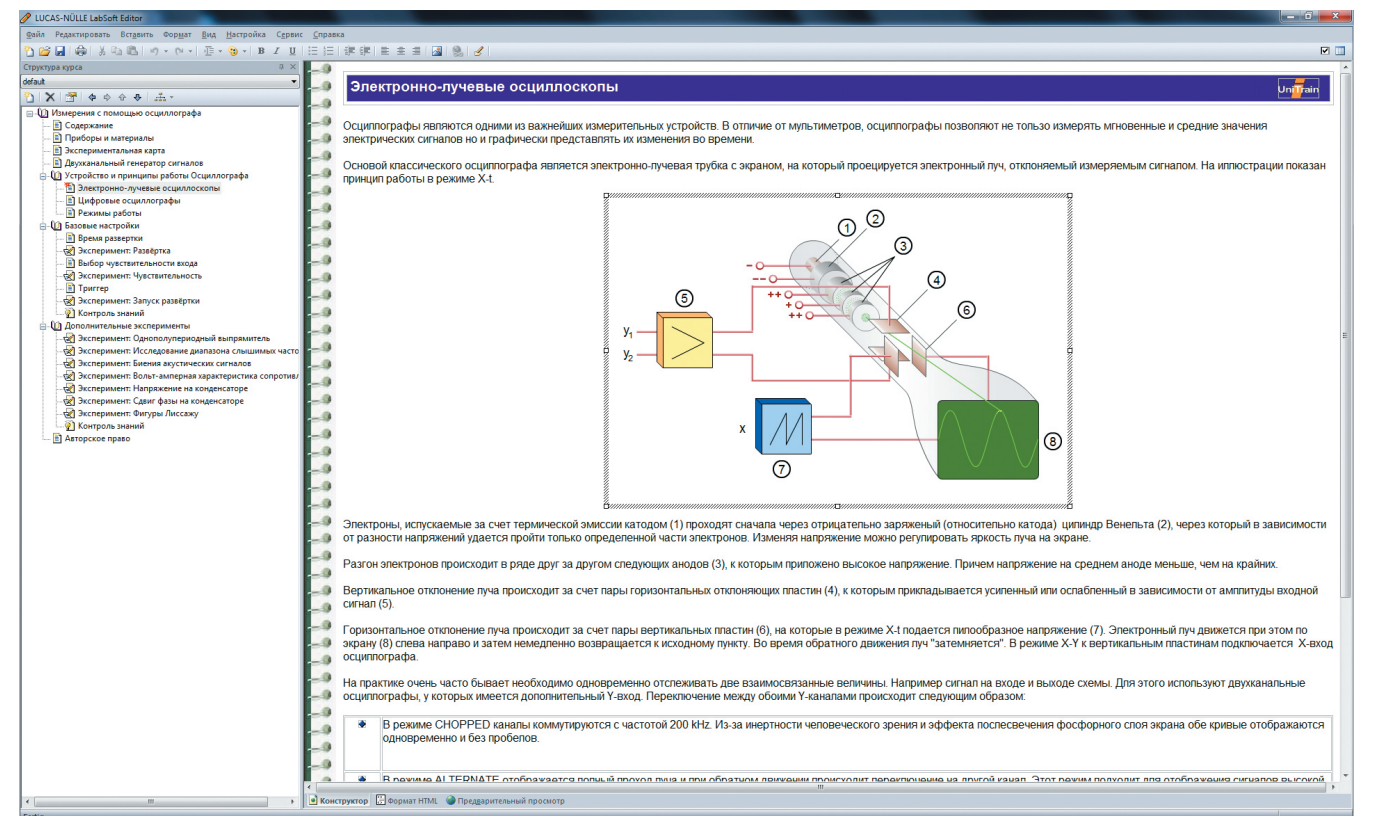This screenshot has height=828, width=1374.
Task: Apply bulleted list formatting
Action: 313,51
